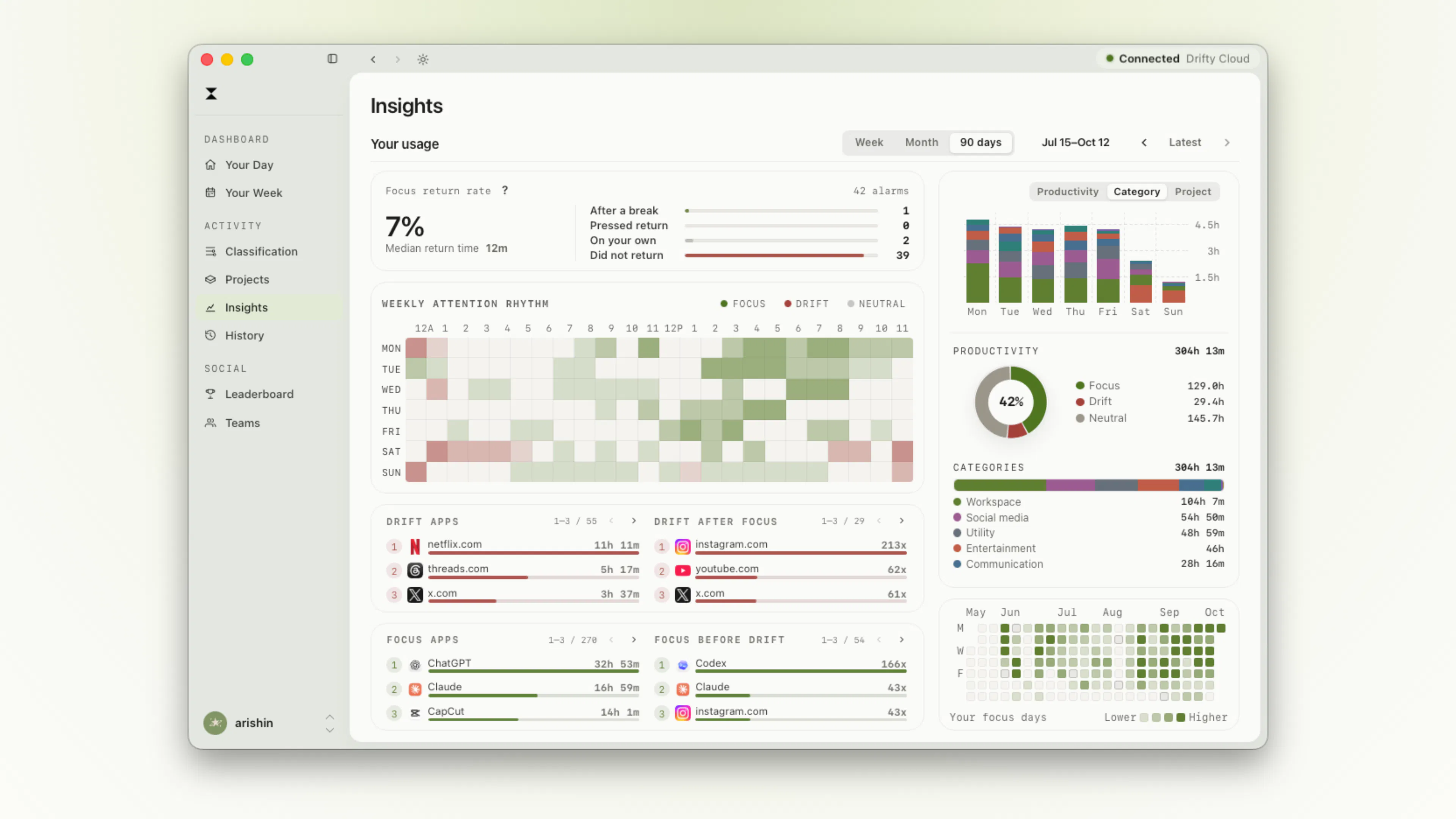
Task: Show next page of Focus Apps
Action: (634, 640)
